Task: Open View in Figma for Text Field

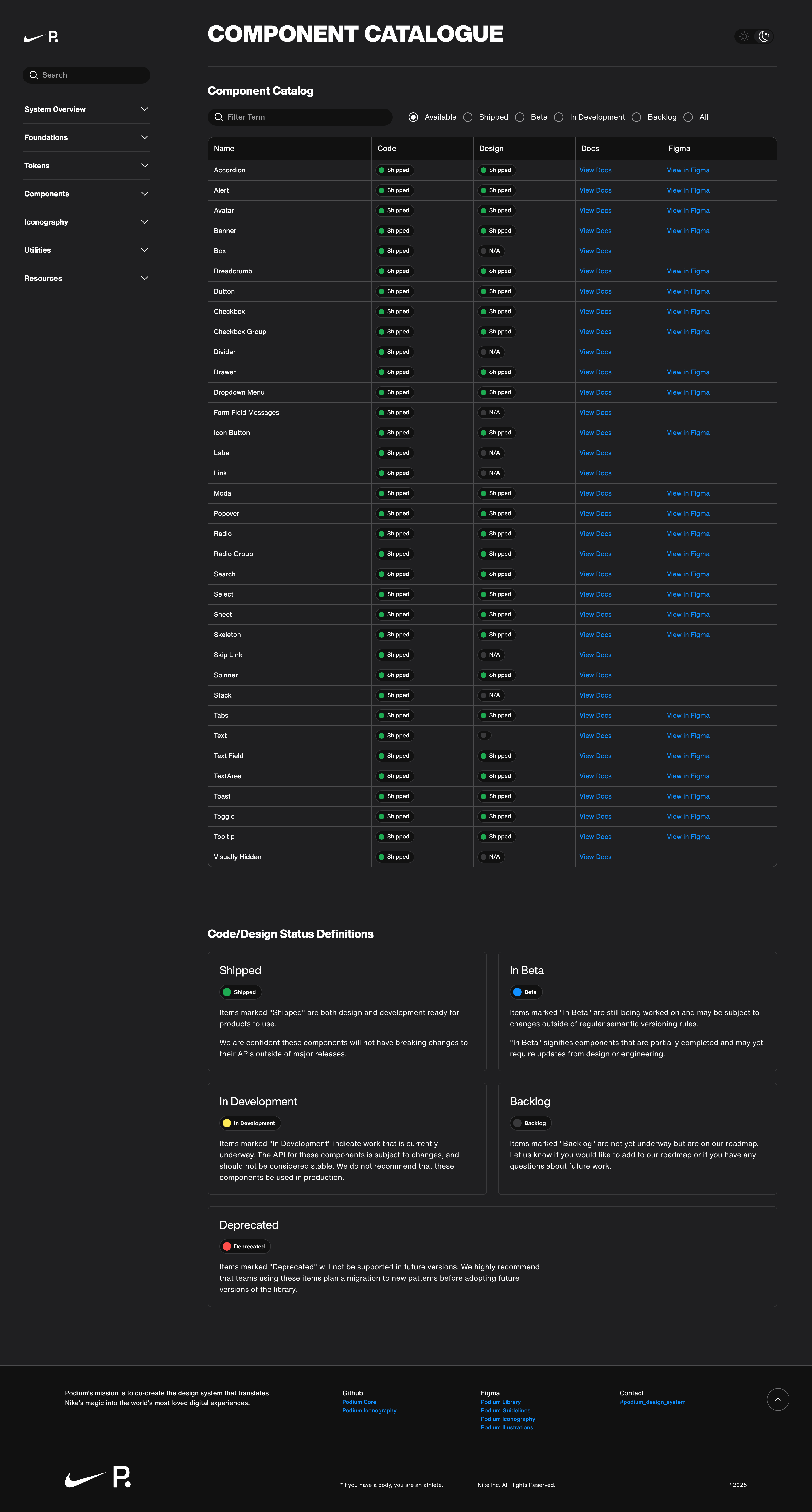Action: (x=688, y=756)
